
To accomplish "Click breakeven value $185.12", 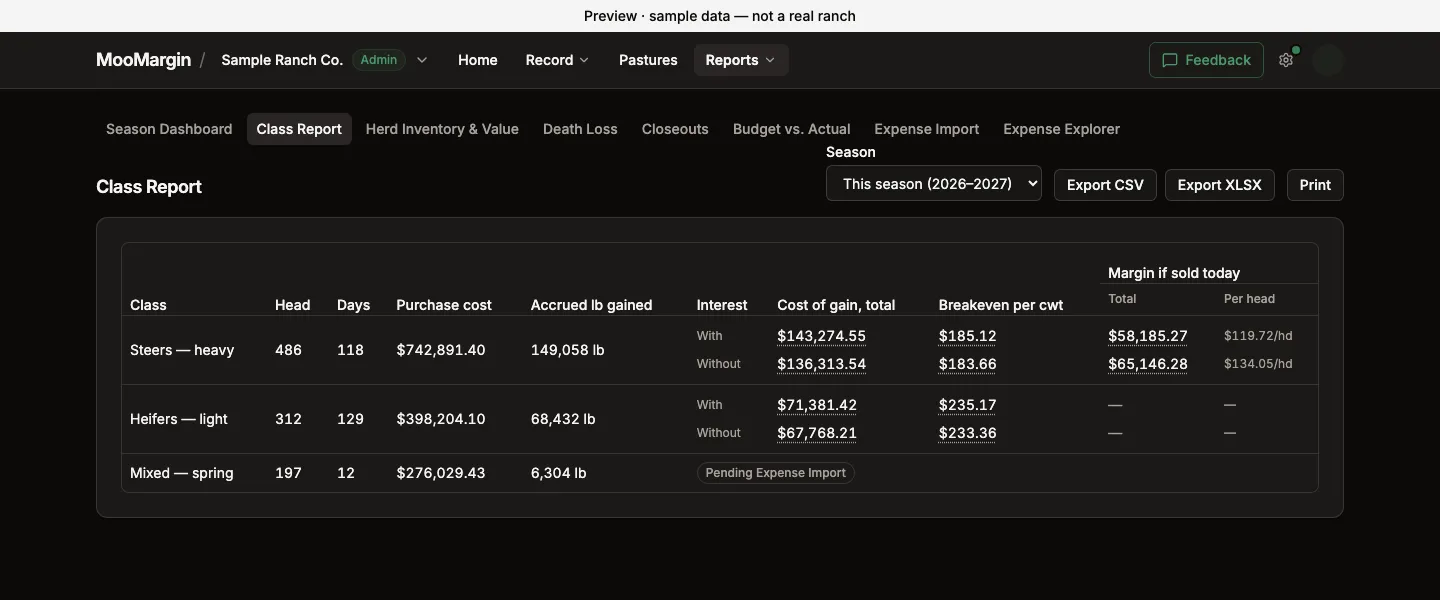I will [x=968, y=336].
